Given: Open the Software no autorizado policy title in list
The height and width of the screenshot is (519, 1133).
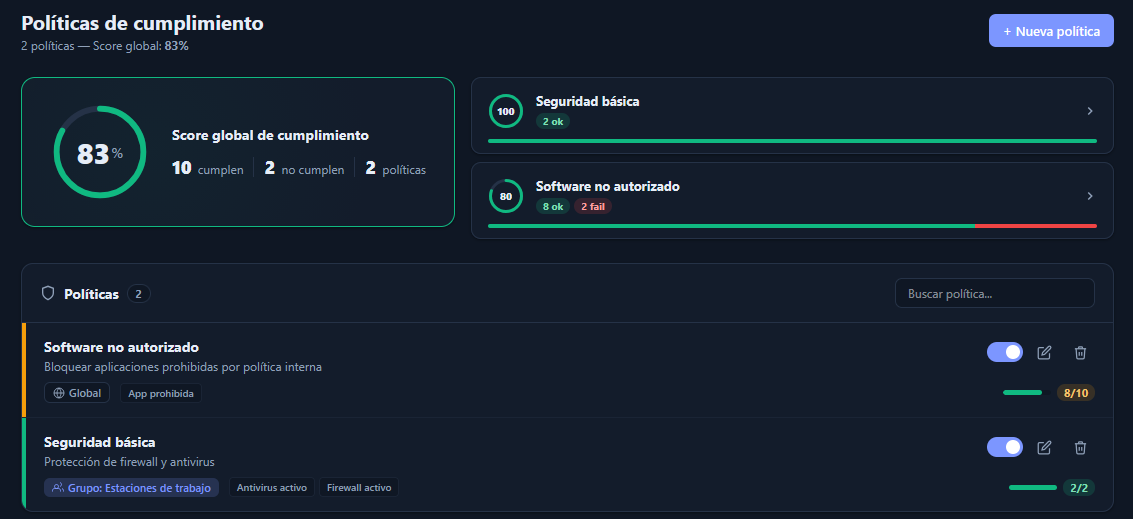Looking at the screenshot, I should pyautogui.click(x=121, y=347).
